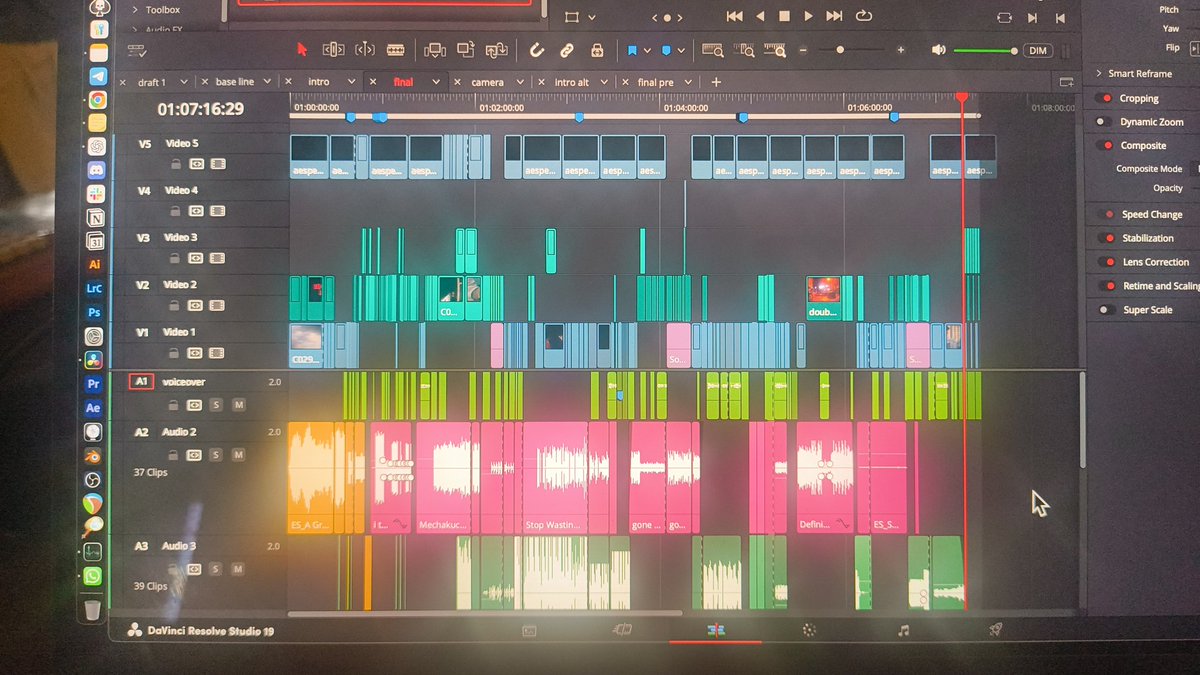Click the Custom Zoom icon

click(775, 49)
